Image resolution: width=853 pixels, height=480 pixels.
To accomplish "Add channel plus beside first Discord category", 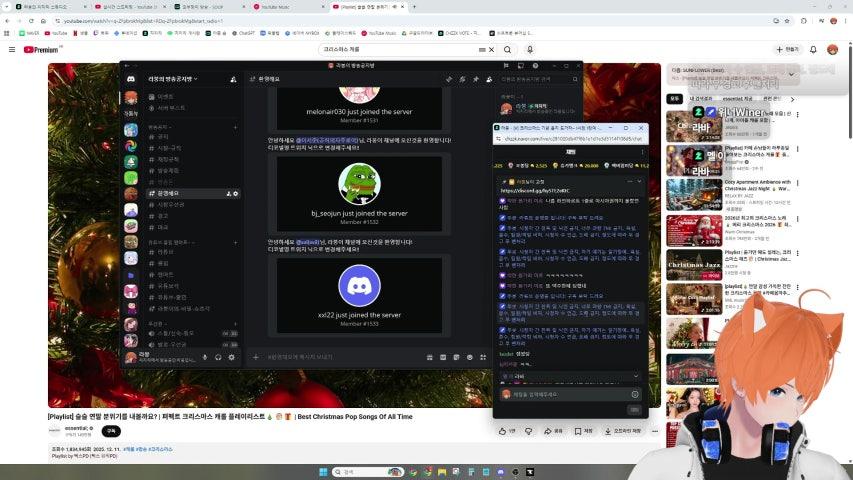I will (236, 127).
